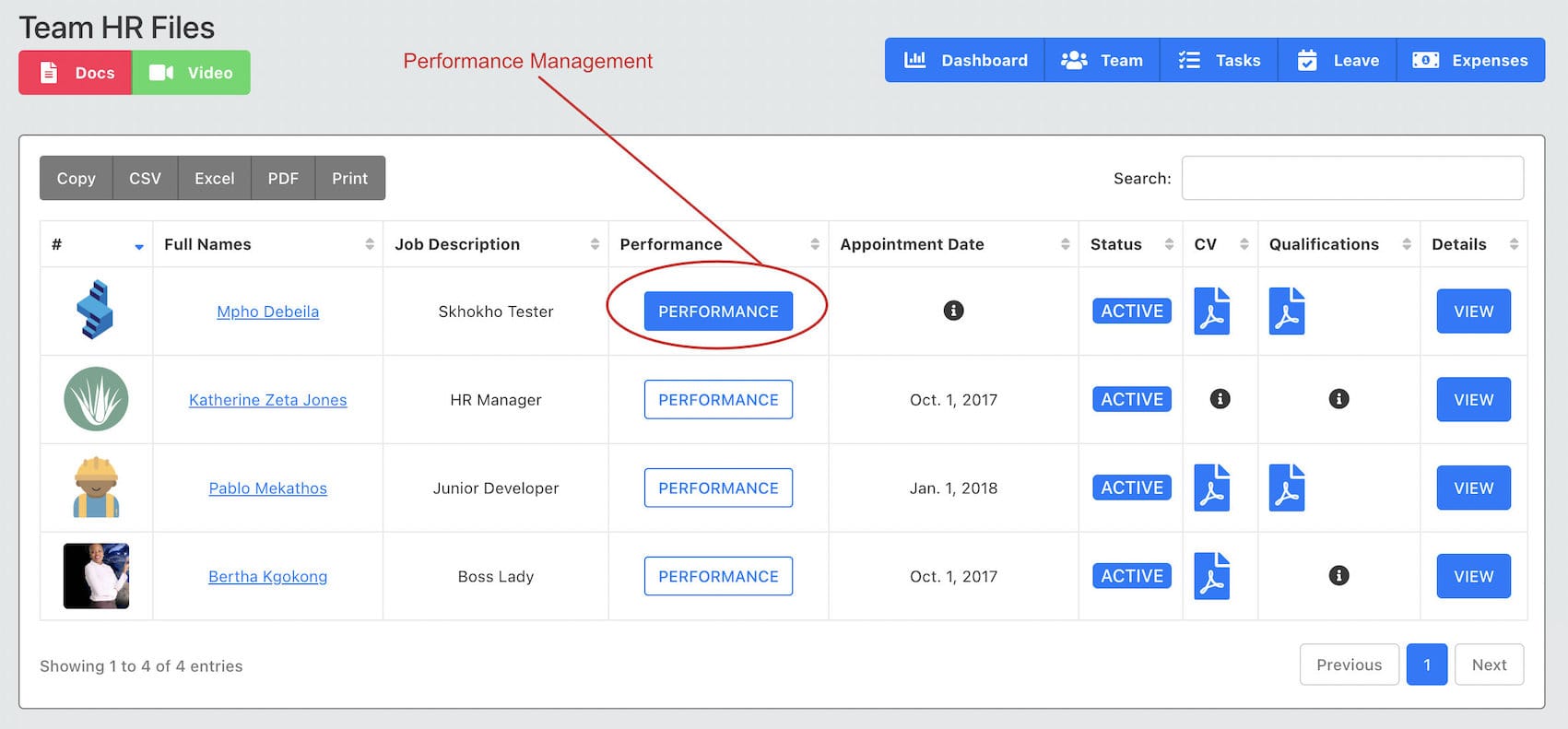Go to the Previous page
The width and height of the screenshot is (1568, 729).
(x=1350, y=664)
